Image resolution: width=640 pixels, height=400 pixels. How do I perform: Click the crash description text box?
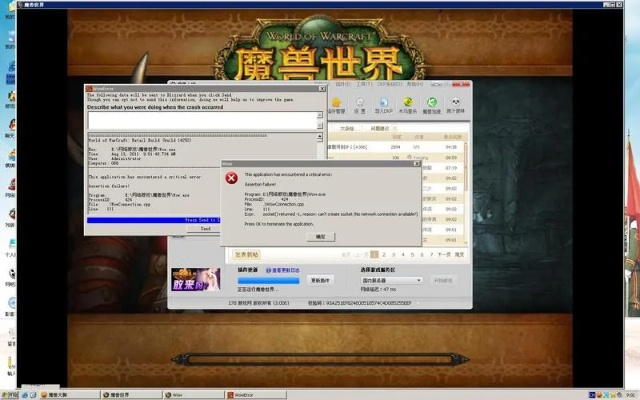(205, 118)
